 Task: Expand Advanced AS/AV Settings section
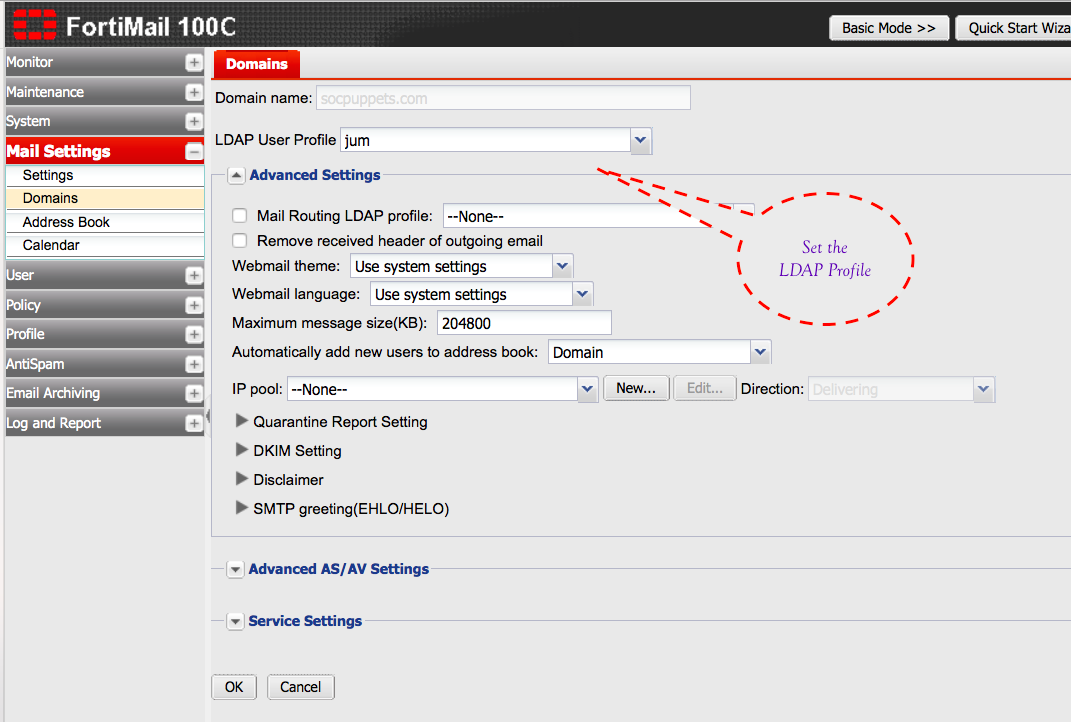pos(235,569)
